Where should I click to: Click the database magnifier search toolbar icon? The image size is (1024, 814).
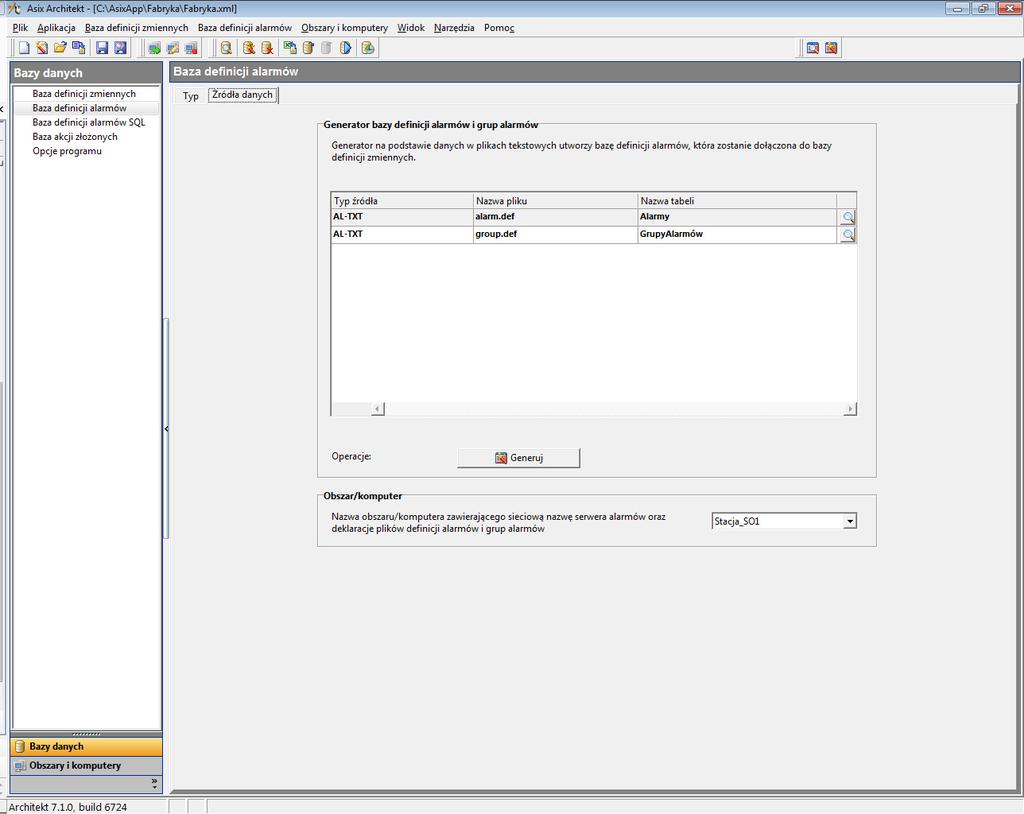(x=225, y=48)
